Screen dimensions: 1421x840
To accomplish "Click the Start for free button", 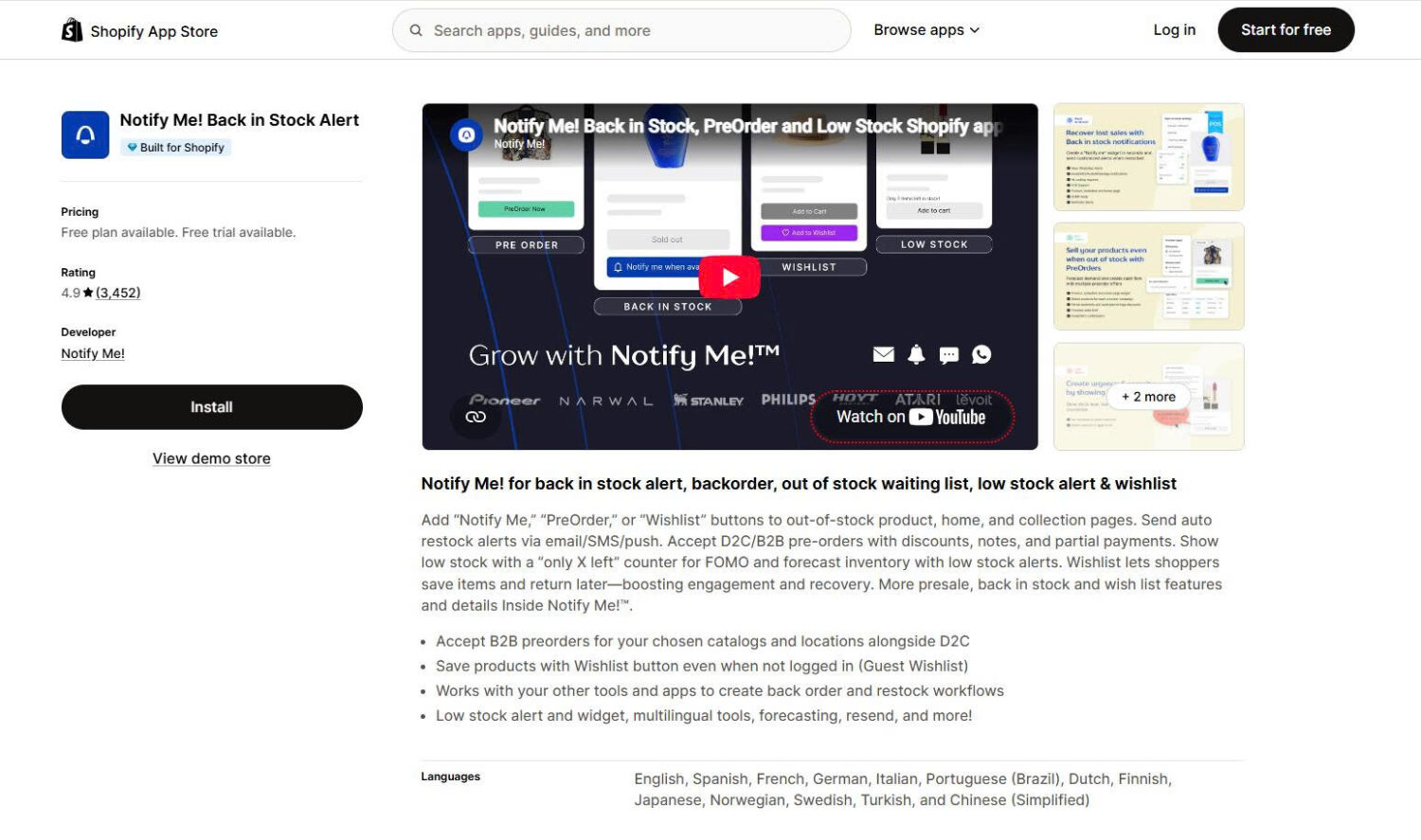I will tap(1286, 30).
